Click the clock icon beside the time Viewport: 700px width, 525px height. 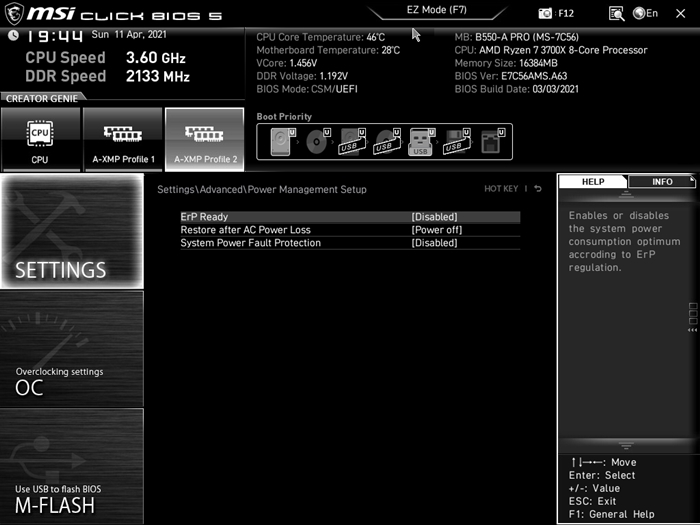[x=13, y=35]
